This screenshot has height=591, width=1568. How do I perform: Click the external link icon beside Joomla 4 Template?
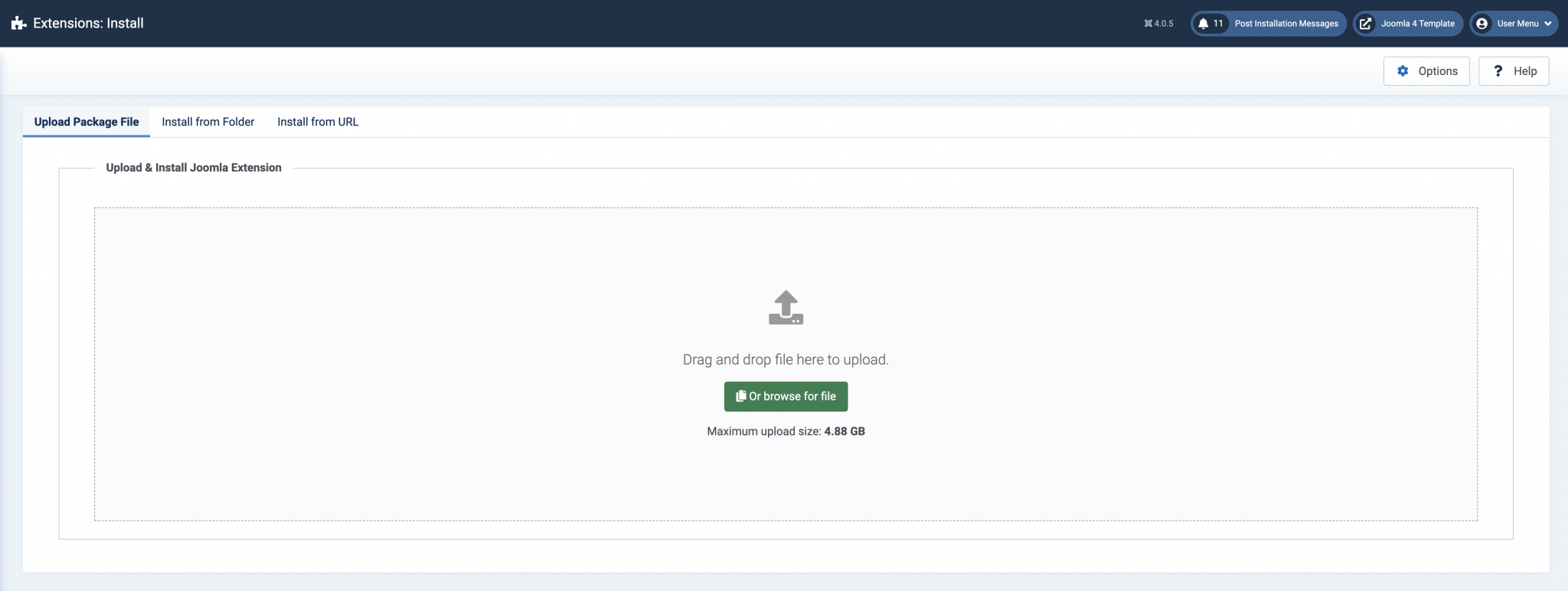[1365, 24]
